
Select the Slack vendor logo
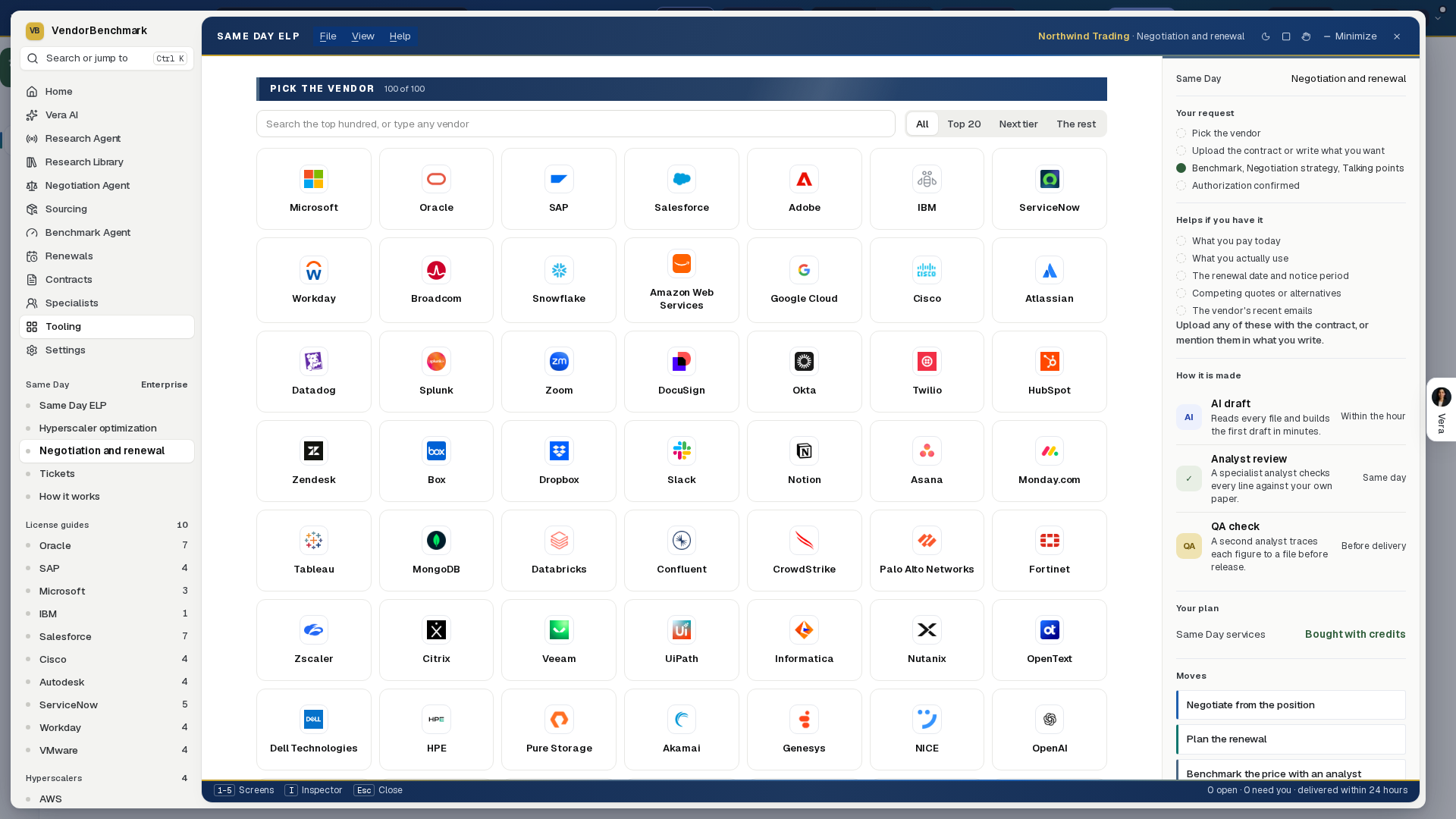pos(682,452)
